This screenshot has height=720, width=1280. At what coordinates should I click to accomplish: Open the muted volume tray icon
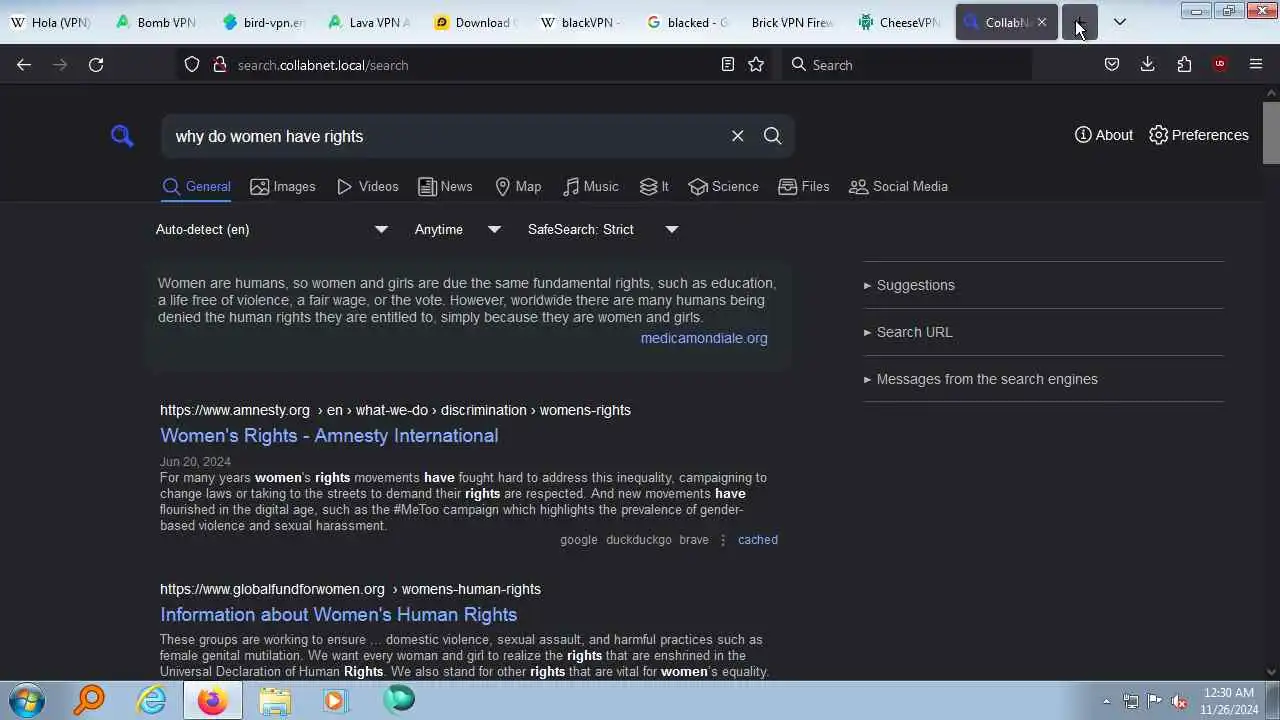coord(1179,701)
